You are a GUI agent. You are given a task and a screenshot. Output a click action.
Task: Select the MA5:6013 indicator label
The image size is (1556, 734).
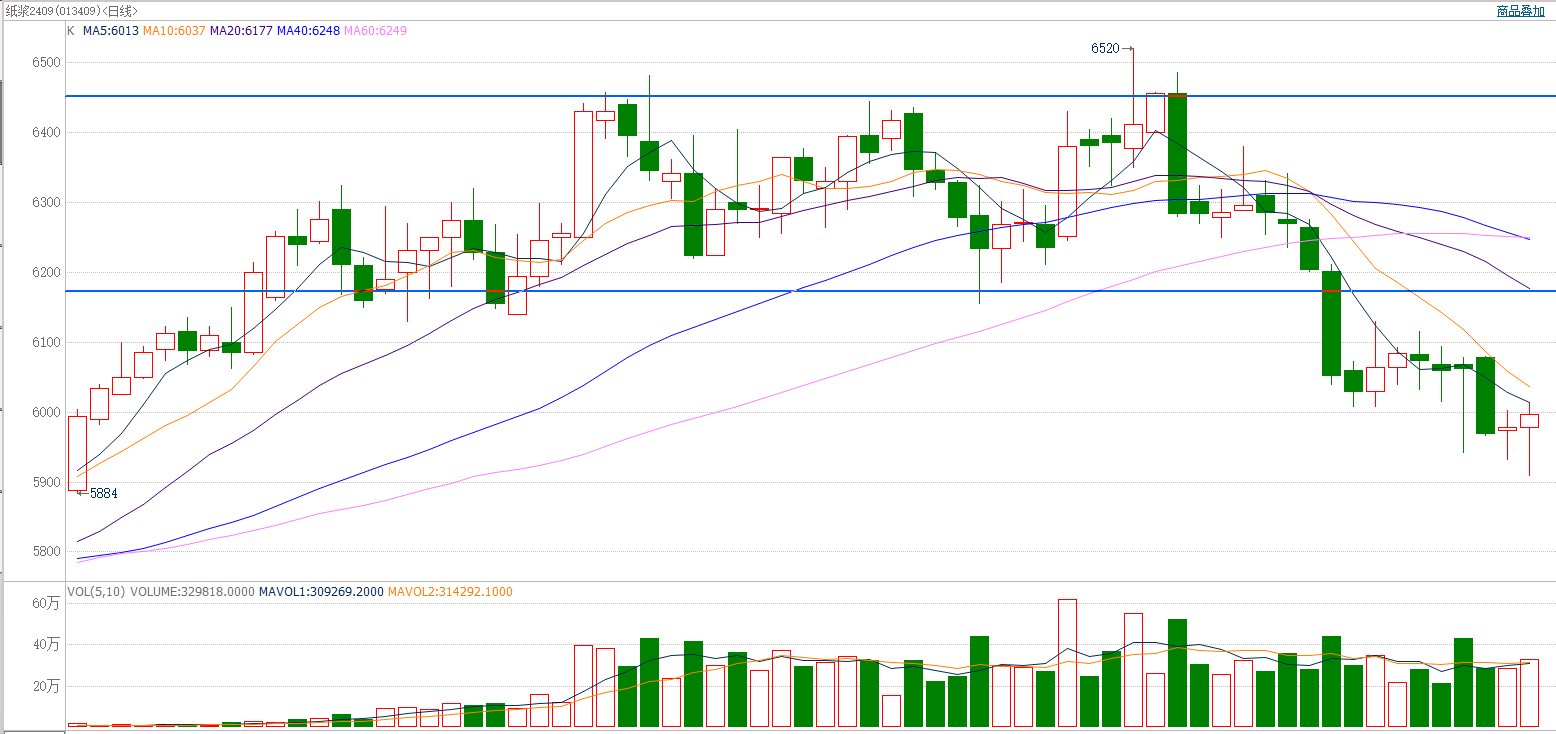tap(110, 31)
